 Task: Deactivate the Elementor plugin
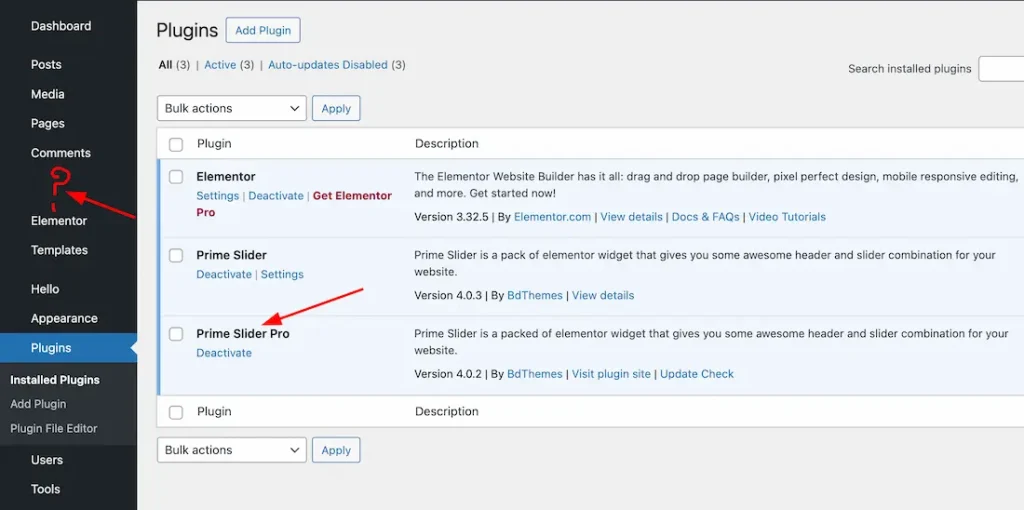coord(276,196)
